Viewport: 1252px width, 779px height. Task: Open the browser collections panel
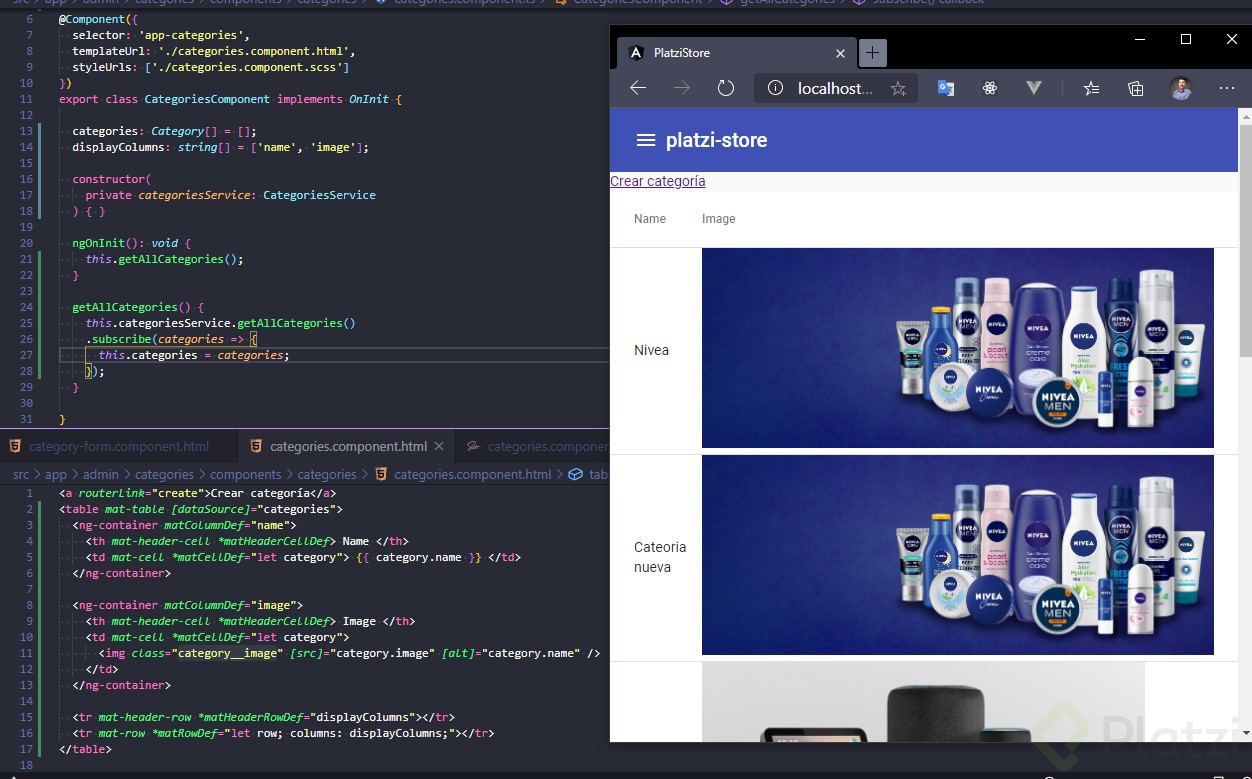coord(1136,88)
